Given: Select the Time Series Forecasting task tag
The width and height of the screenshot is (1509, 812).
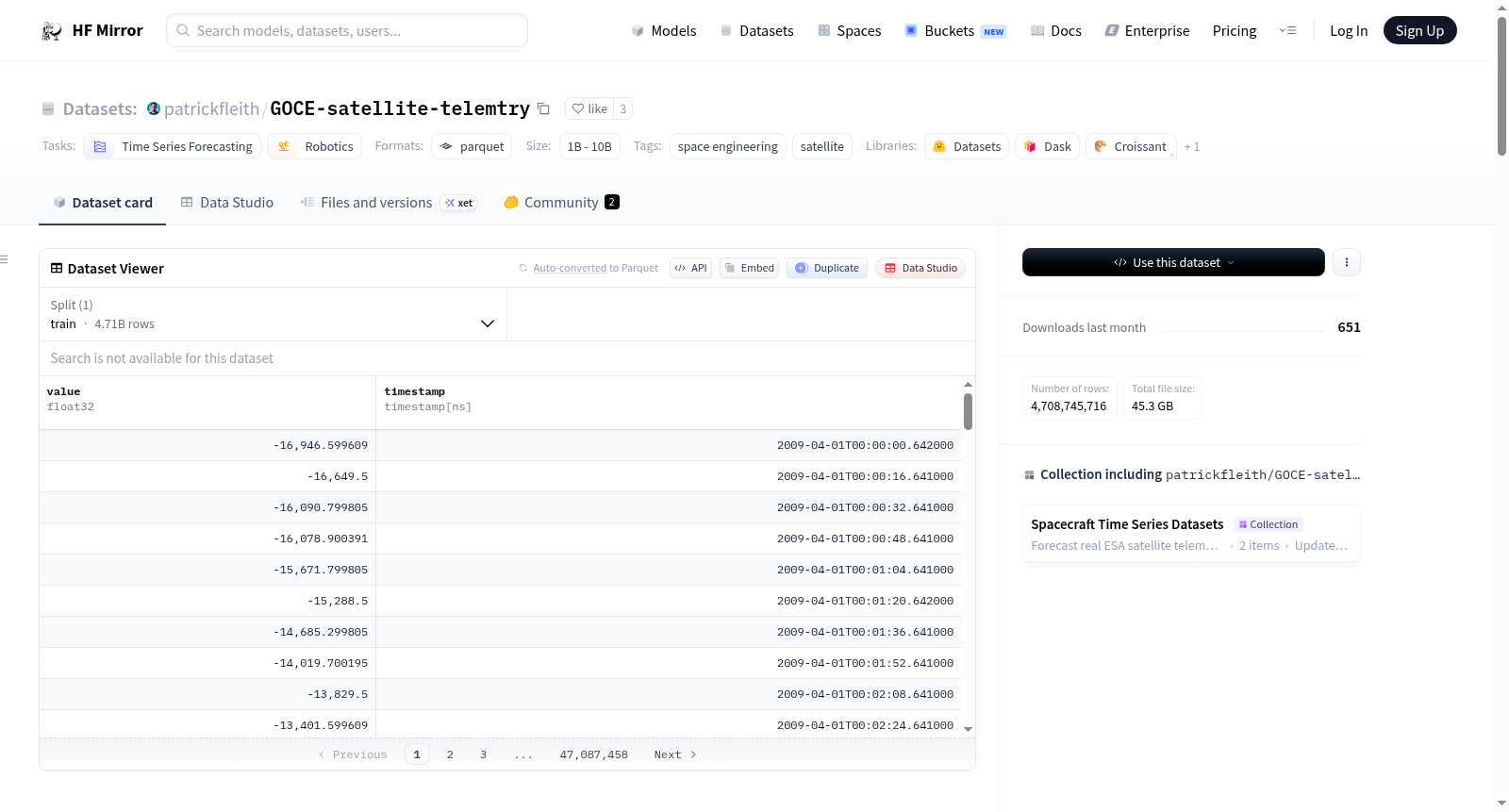Looking at the screenshot, I should pyautogui.click(x=173, y=146).
